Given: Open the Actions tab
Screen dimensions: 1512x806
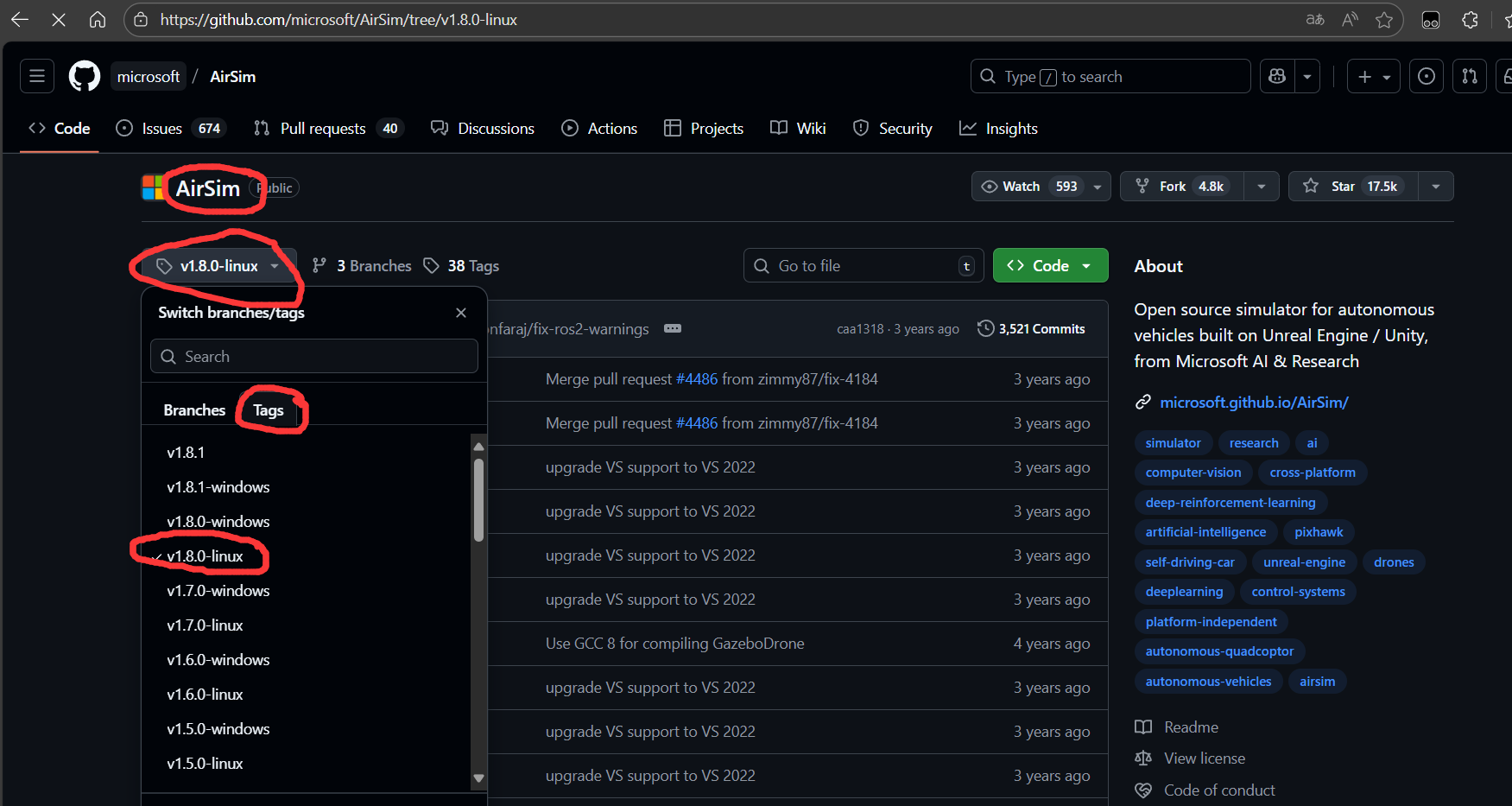Looking at the screenshot, I should [599, 128].
